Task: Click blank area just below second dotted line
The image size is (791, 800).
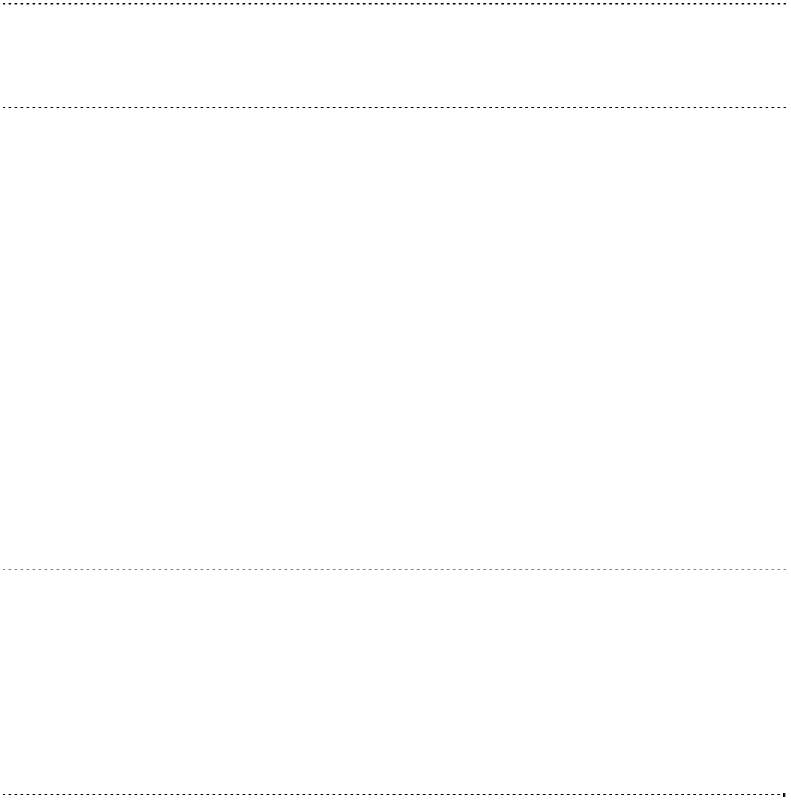Action: point(395,125)
